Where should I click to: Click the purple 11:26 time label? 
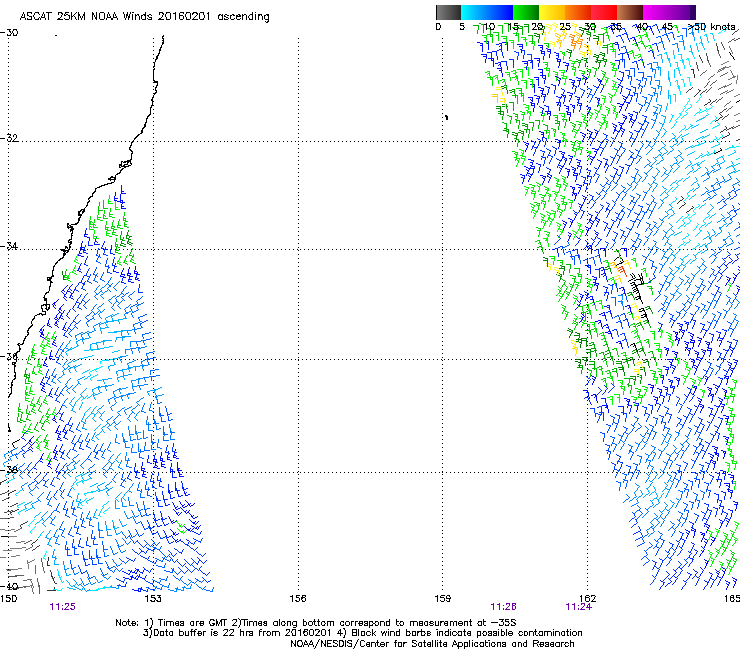[503, 607]
